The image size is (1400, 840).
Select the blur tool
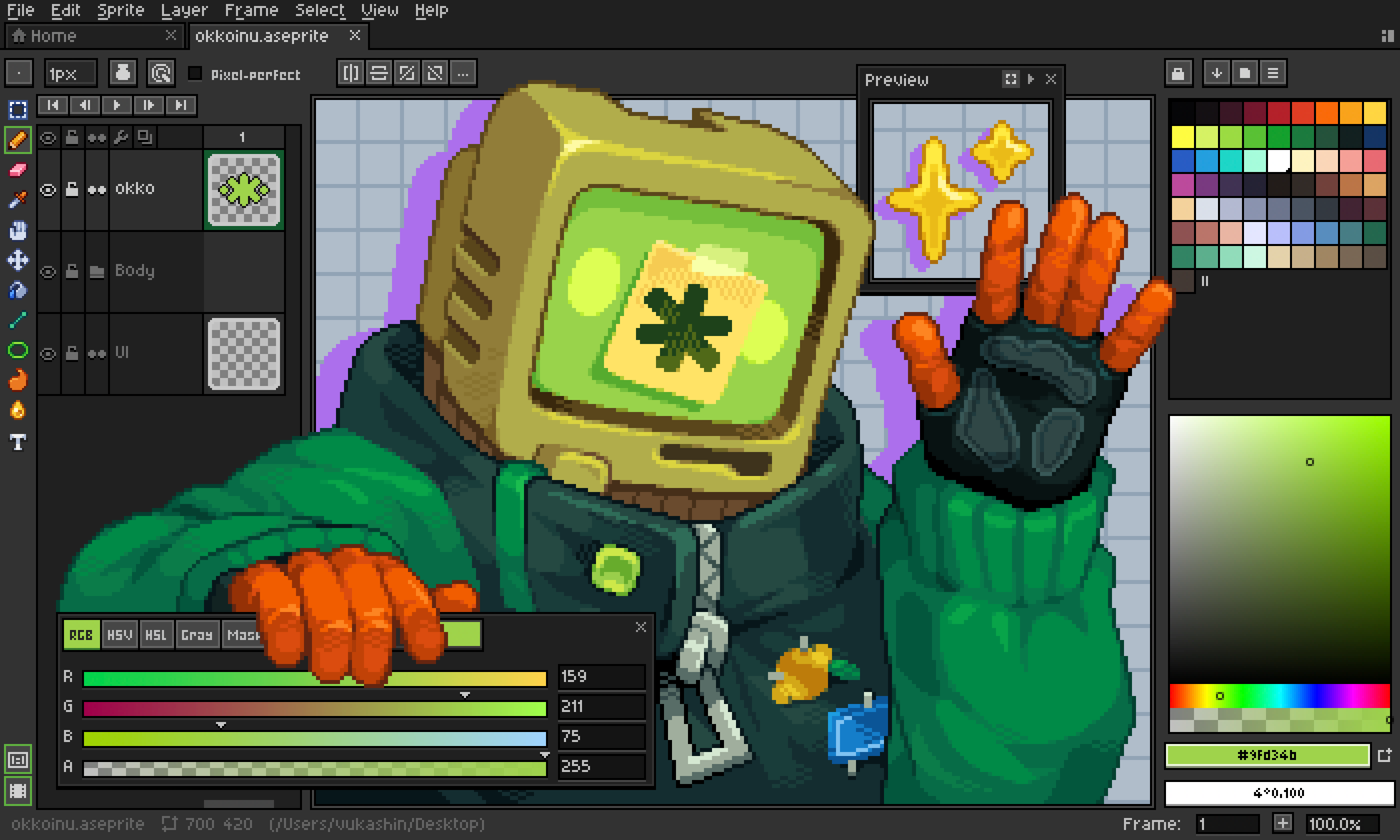tap(18, 410)
